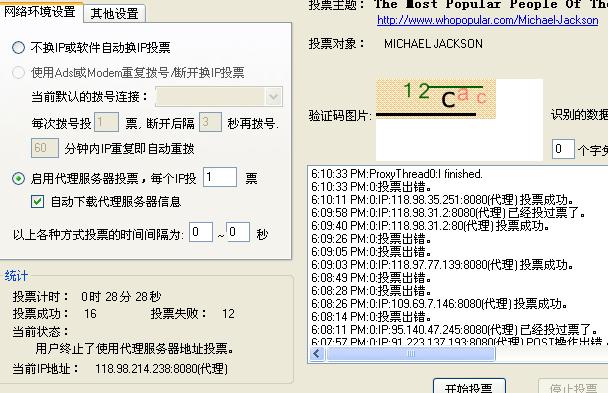This screenshot has height=393, width=608.
Task: Click the 个字 character count input field
Action: pos(563,149)
